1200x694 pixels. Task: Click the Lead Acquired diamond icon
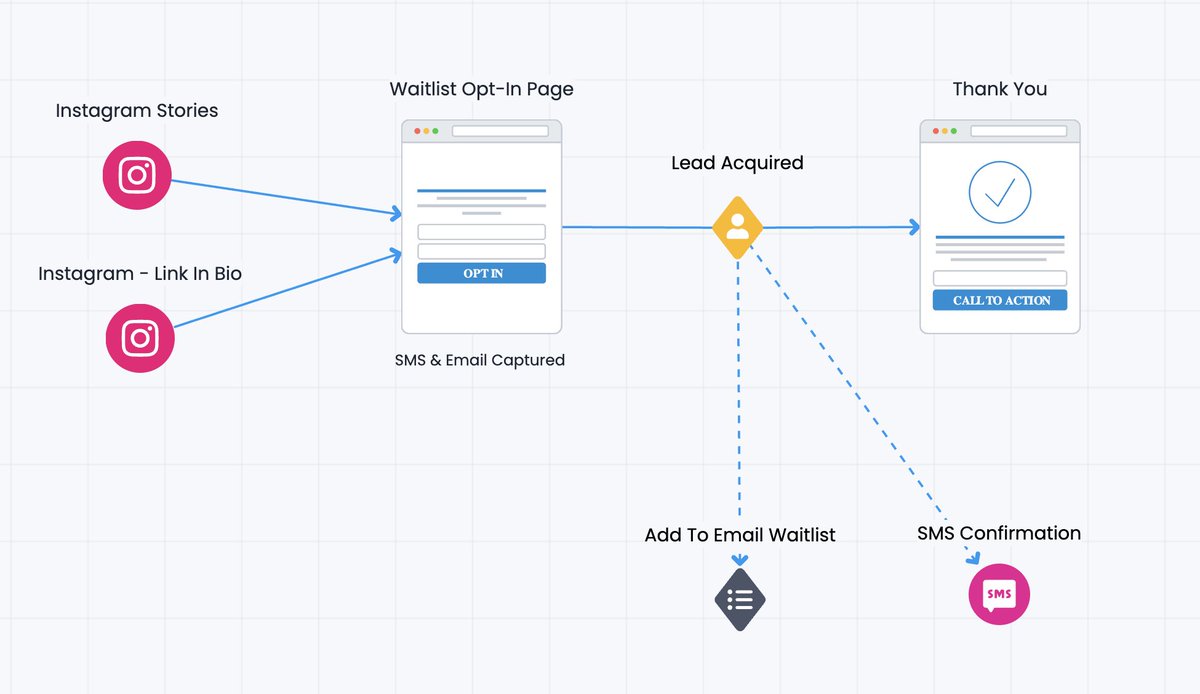[738, 227]
